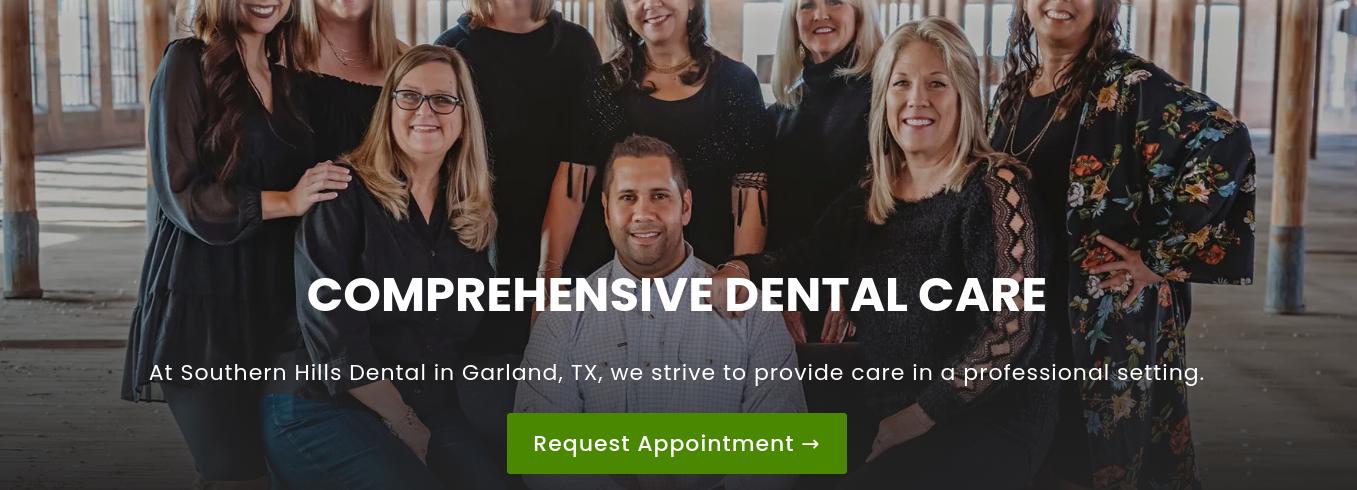1357x490 pixels.
Task: Select the word CARE in the heading
Action: (982, 295)
